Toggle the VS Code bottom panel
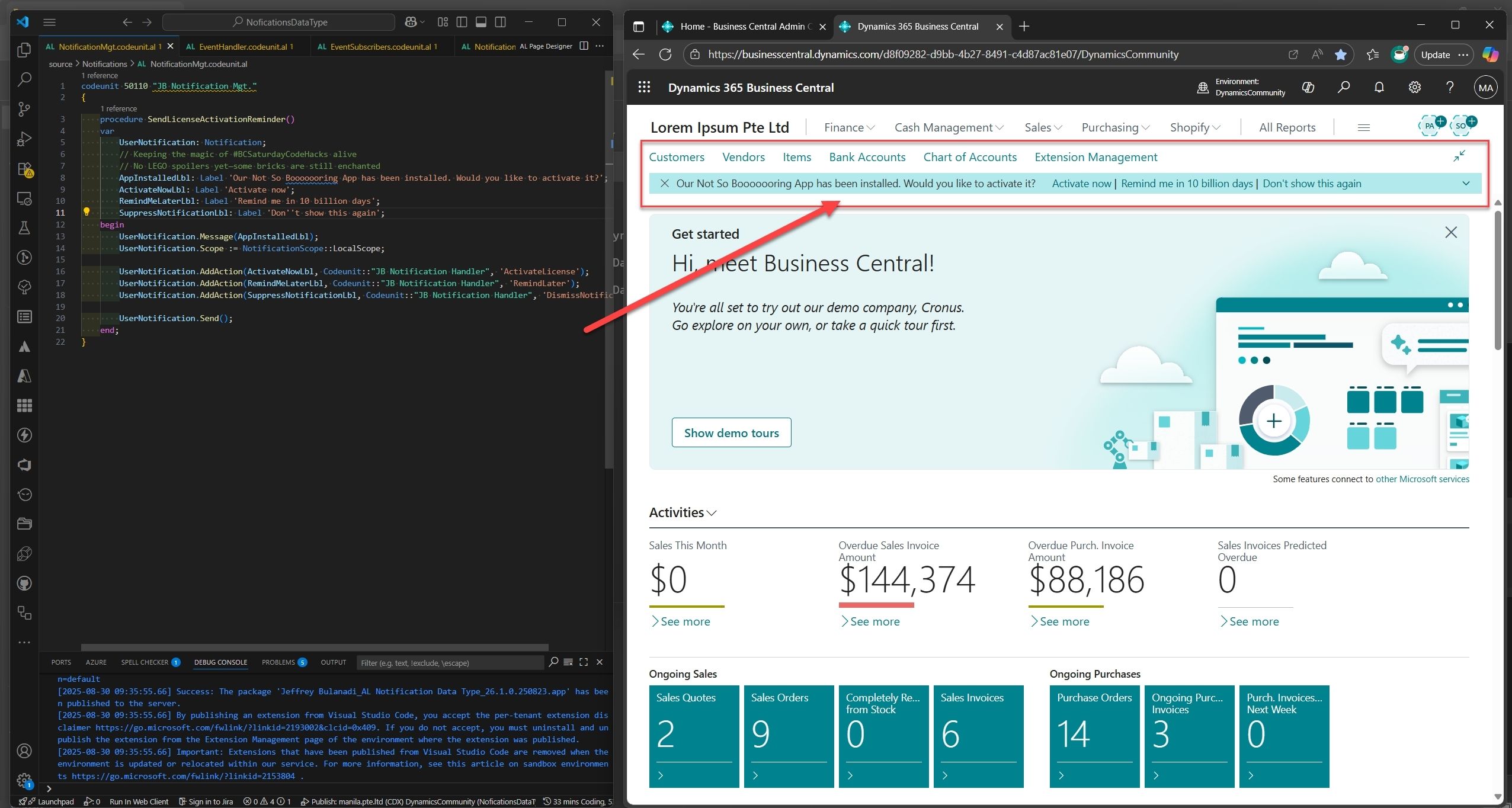 [x=481, y=22]
